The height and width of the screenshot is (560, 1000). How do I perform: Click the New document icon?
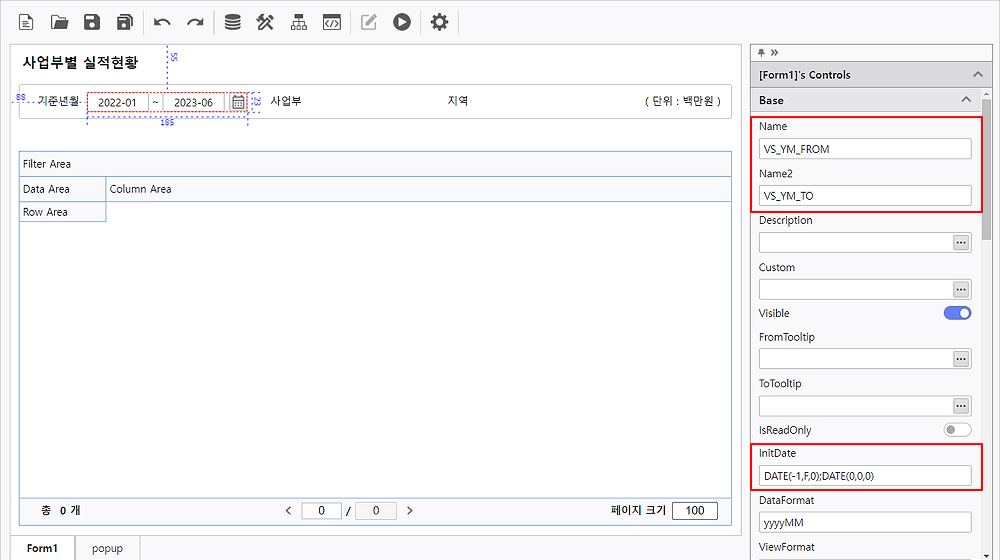click(x=27, y=22)
